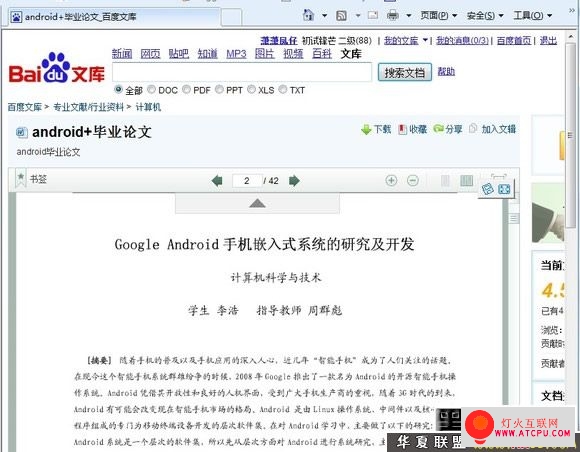Switch to double-page view icon
Image resolution: width=580 pixels, height=452 pixels.
pos(466,181)
